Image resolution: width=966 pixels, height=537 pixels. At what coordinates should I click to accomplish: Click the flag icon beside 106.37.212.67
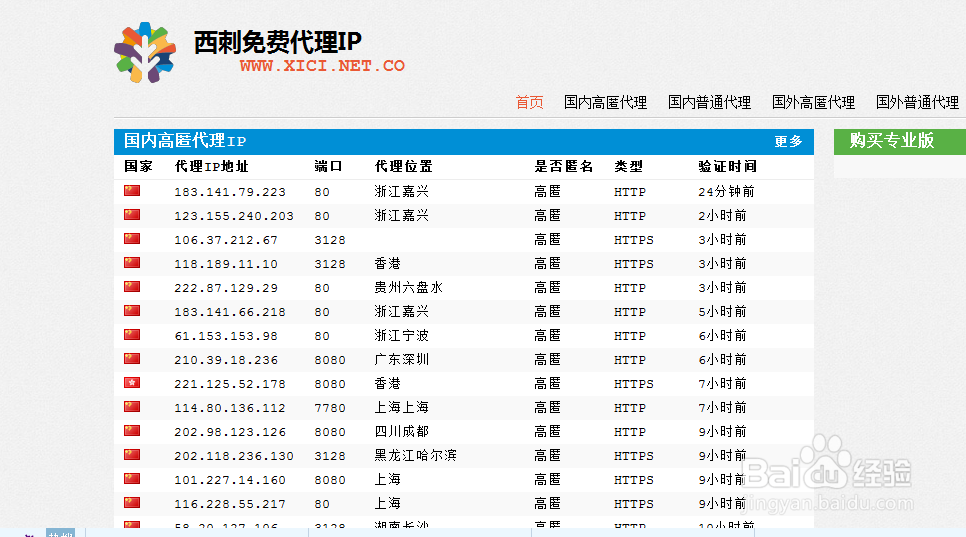click(x=132, y=238)
